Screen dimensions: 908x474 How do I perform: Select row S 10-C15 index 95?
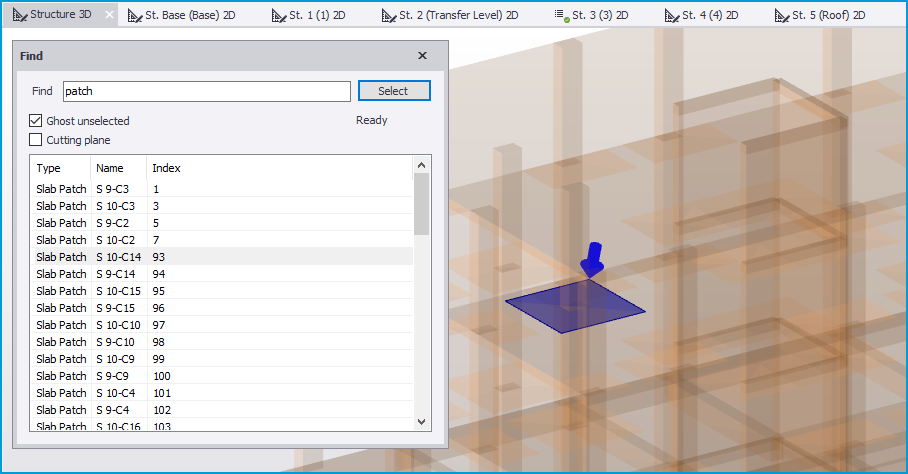222,291
